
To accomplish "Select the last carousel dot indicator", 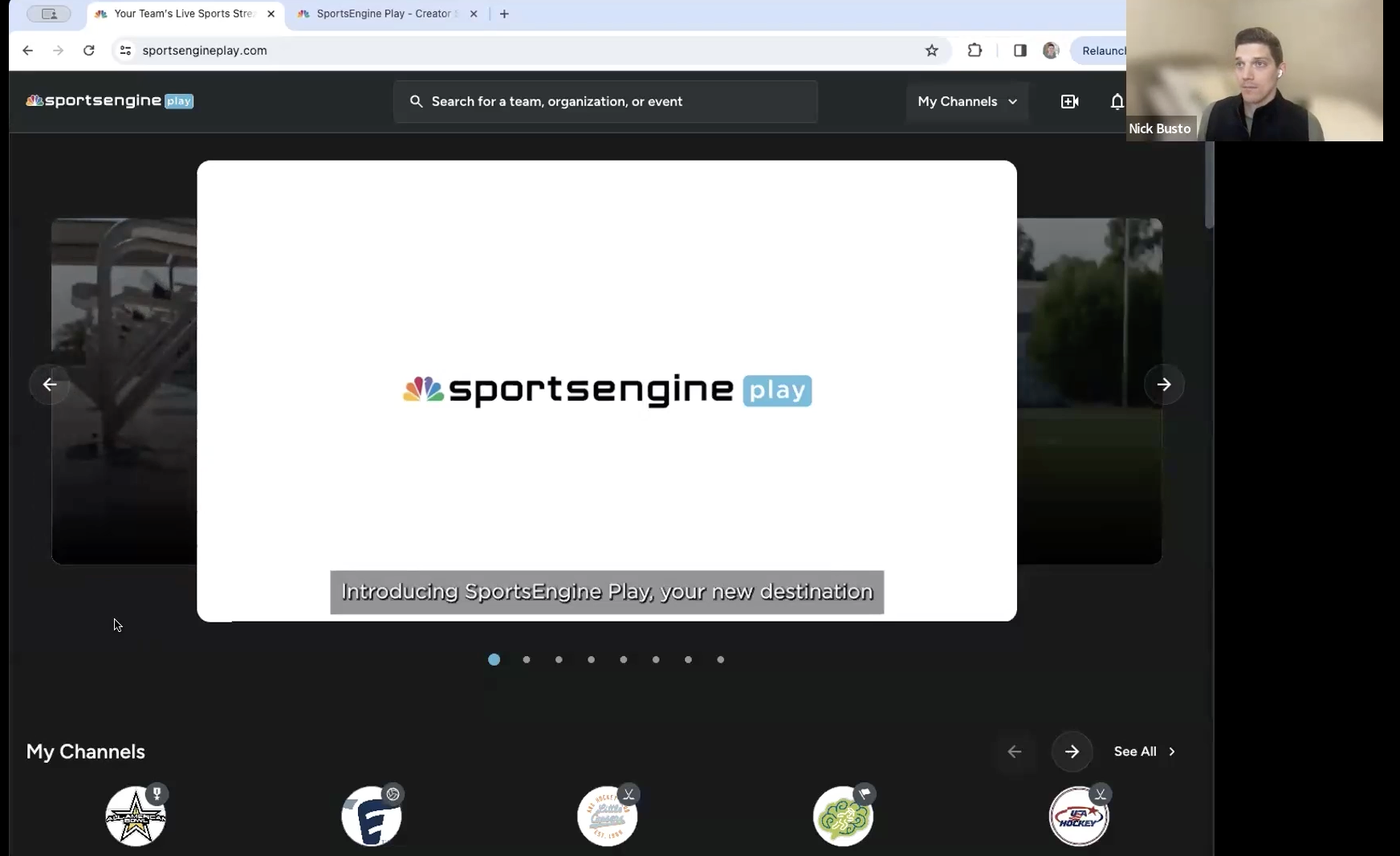I will (720, 660).
